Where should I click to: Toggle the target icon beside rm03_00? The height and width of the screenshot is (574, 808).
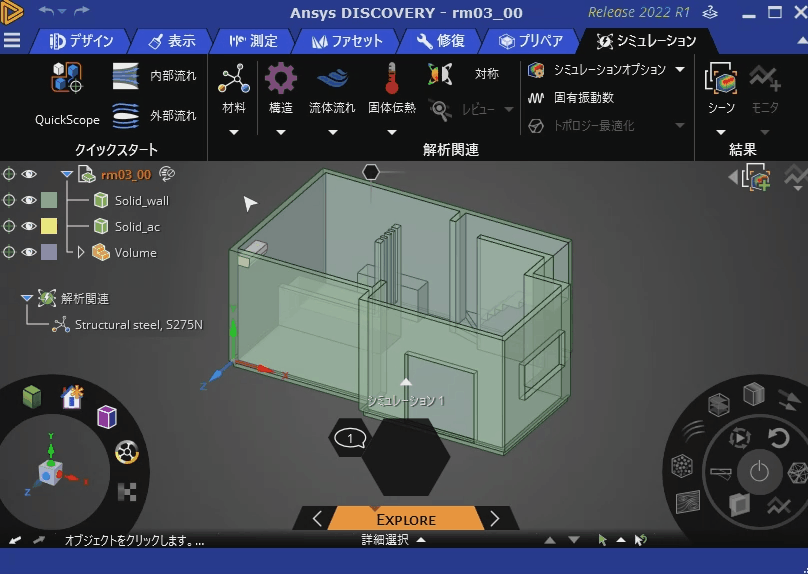click(9, 174)
